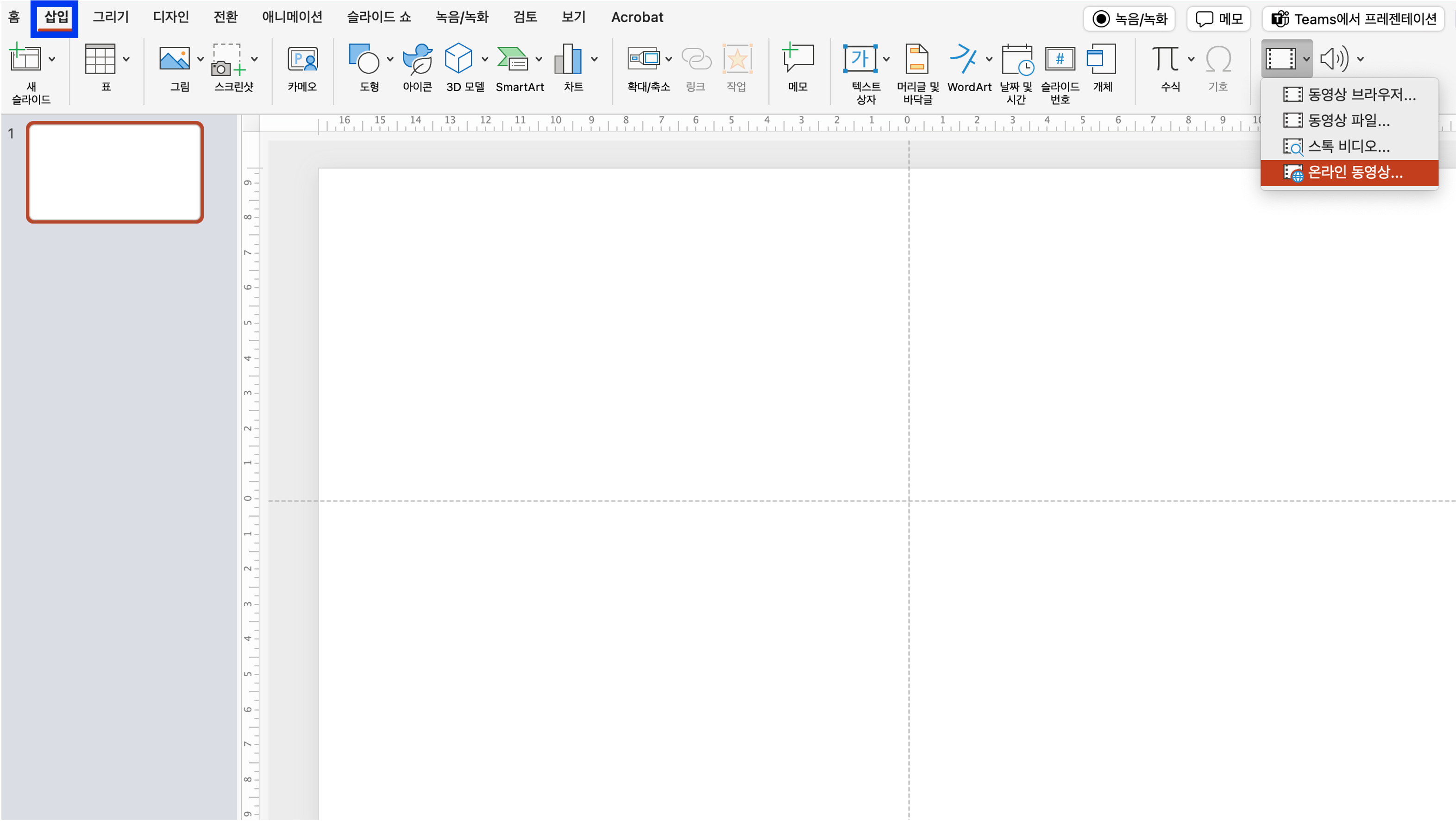
Task: Expand the Chart (차트) dropdown arrow
Action: point(594,59)
